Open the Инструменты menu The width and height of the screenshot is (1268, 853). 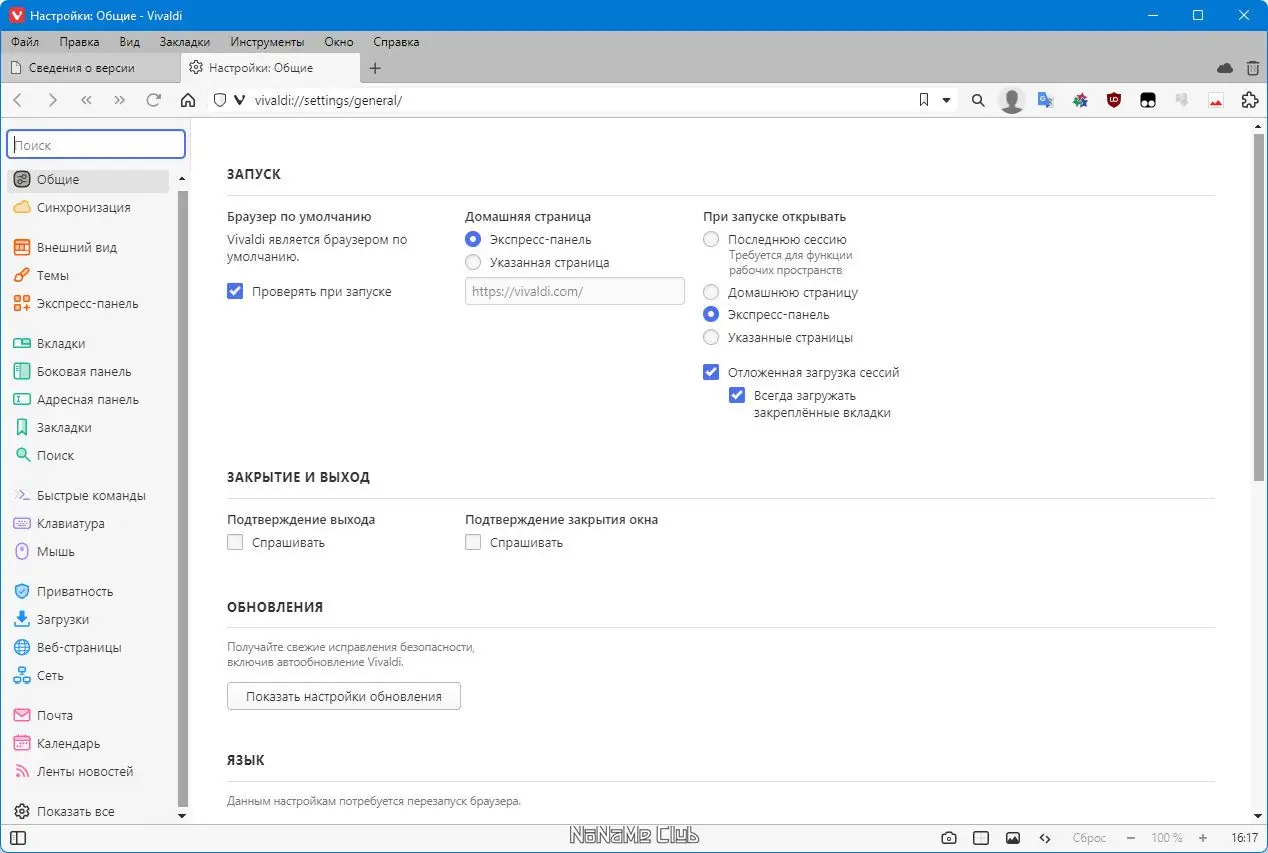[x=267, y=42]
